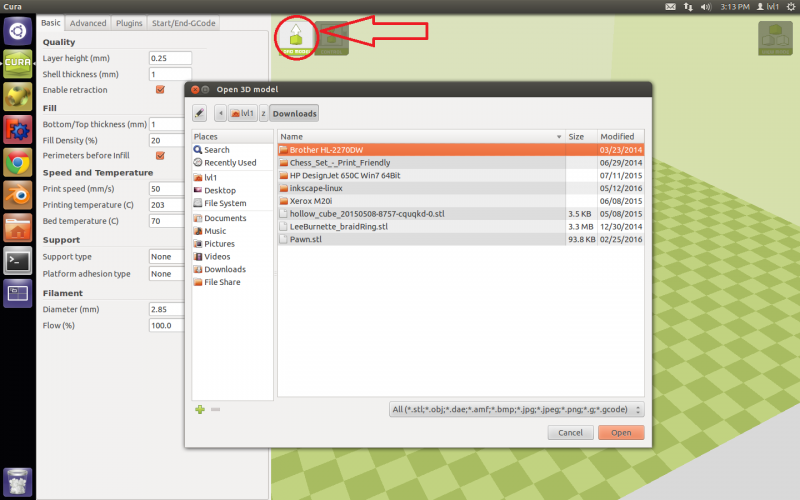Select the Pawn.stl file

pos(461,239)
